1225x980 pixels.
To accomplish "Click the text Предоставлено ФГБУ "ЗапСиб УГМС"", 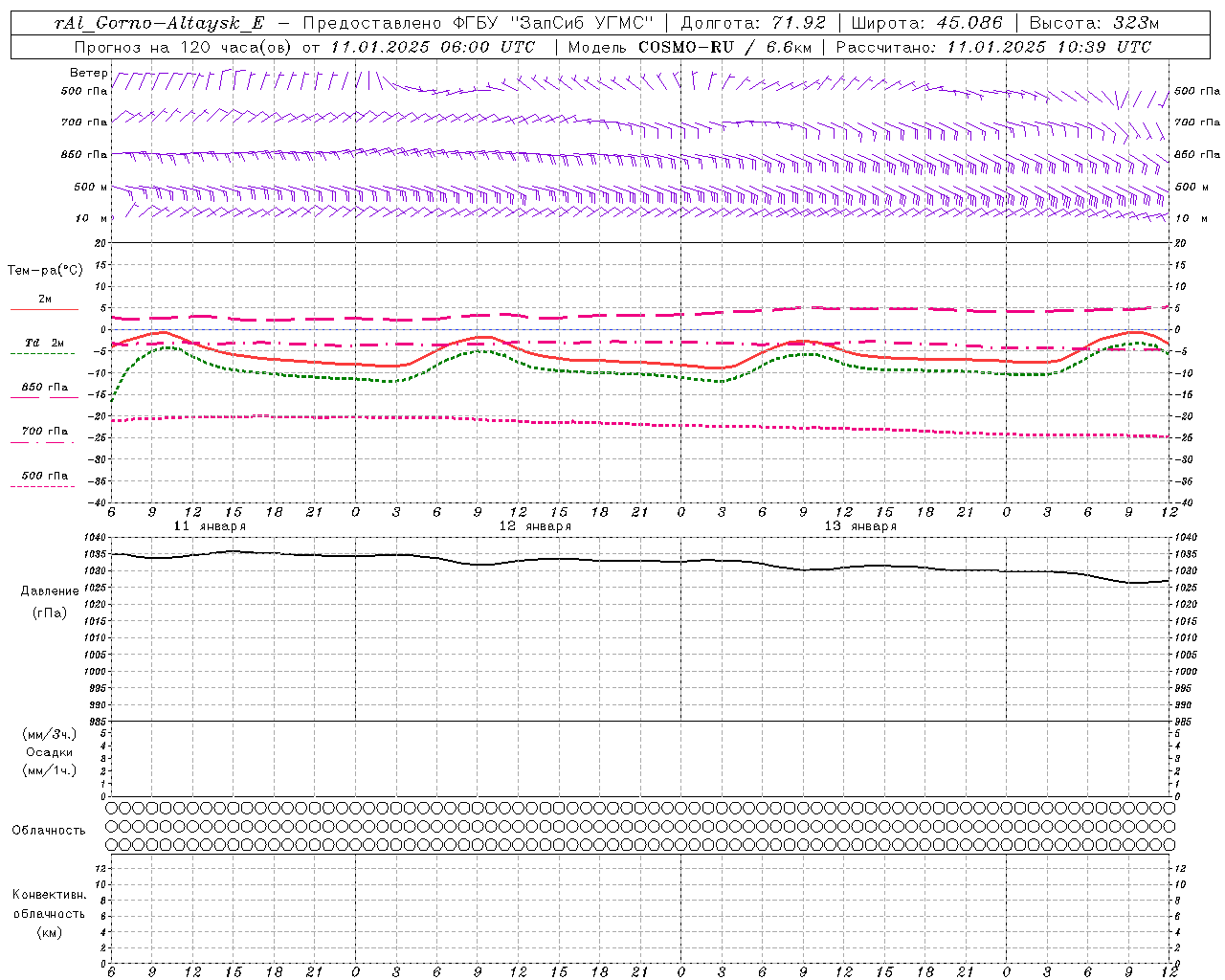I will pos(478,23).
